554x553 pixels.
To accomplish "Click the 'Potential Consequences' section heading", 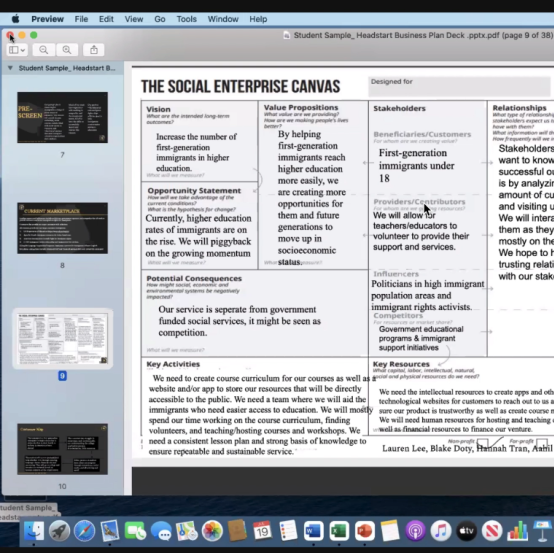I will (194, 278).
